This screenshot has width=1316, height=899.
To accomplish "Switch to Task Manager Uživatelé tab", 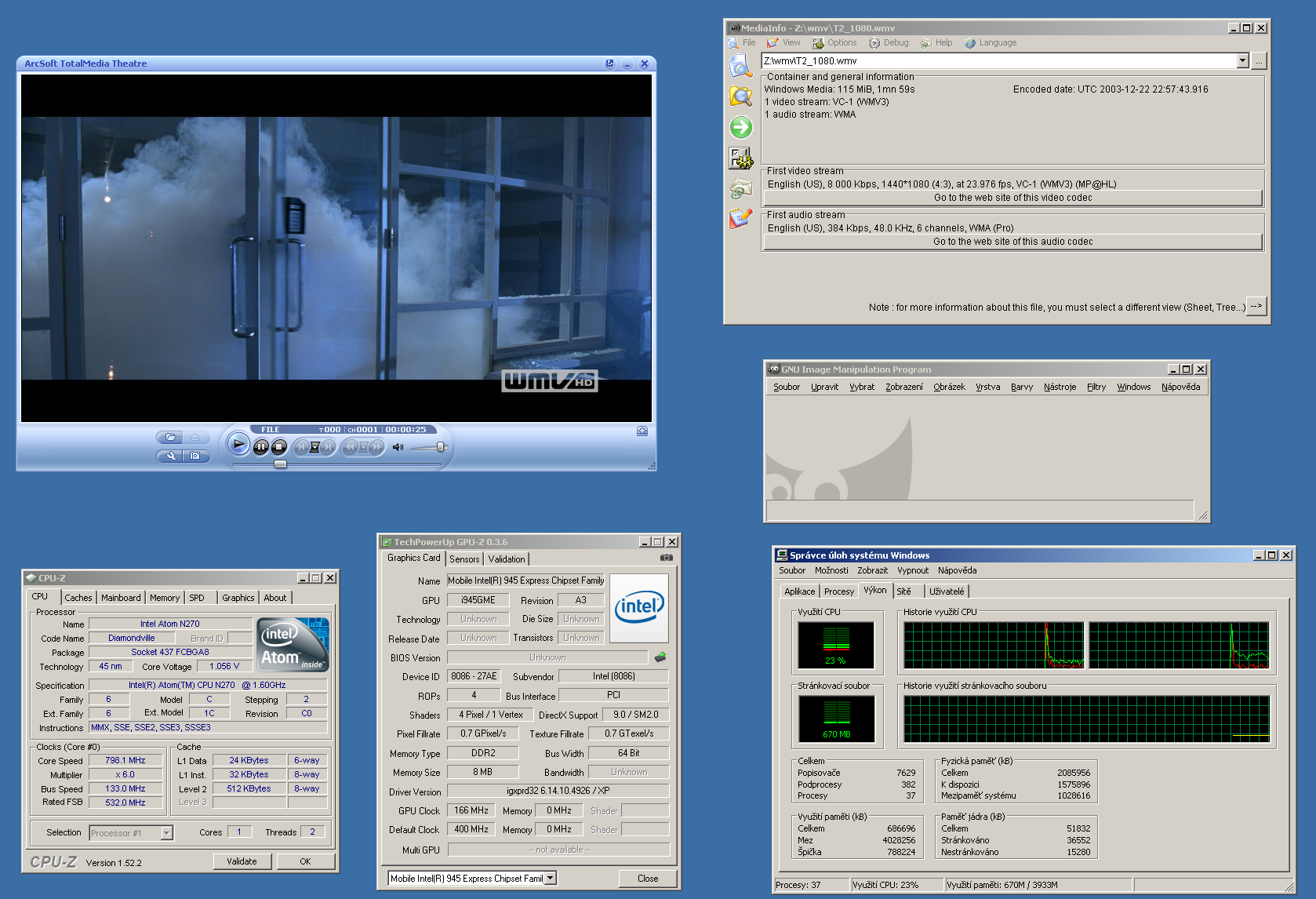I will point(947,591).
